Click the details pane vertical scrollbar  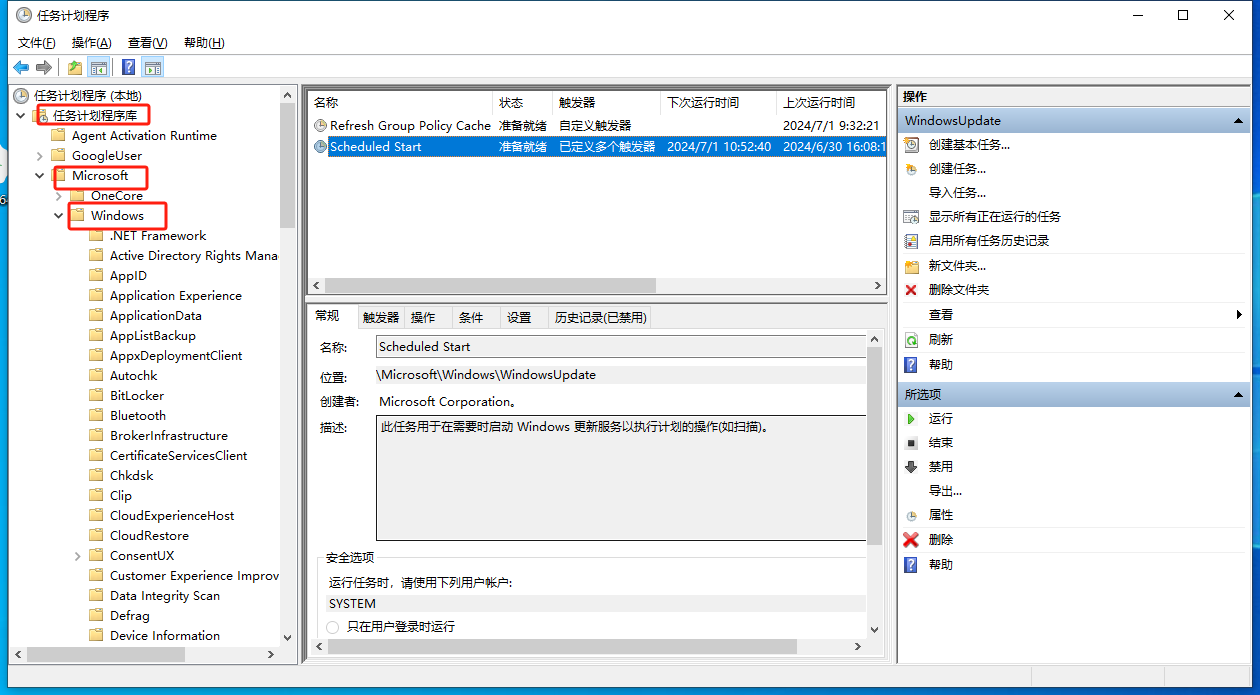(875, 446)
